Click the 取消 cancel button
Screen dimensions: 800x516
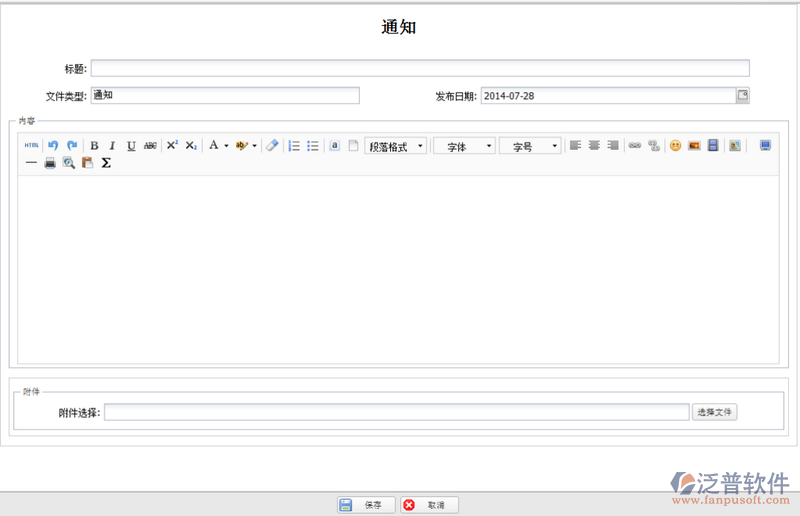(429, 505)
